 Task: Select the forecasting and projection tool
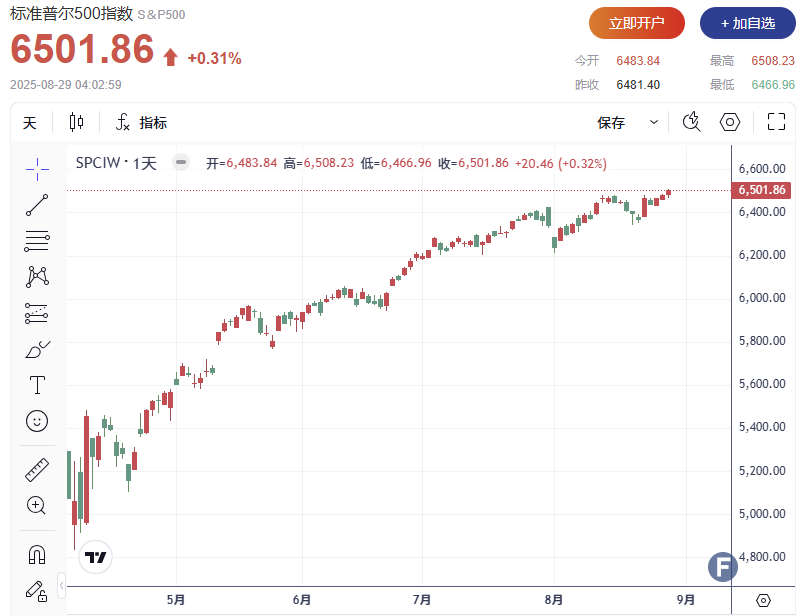(x=37, y=313)
